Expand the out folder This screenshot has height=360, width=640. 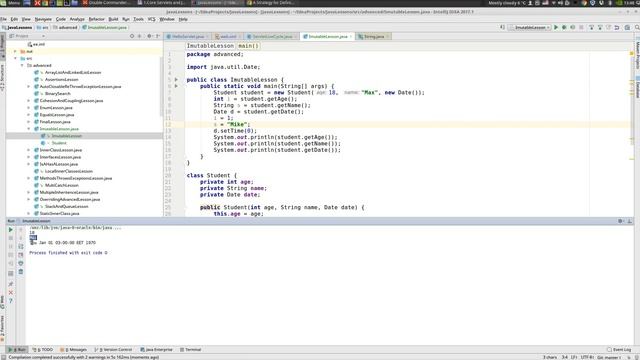16,51
